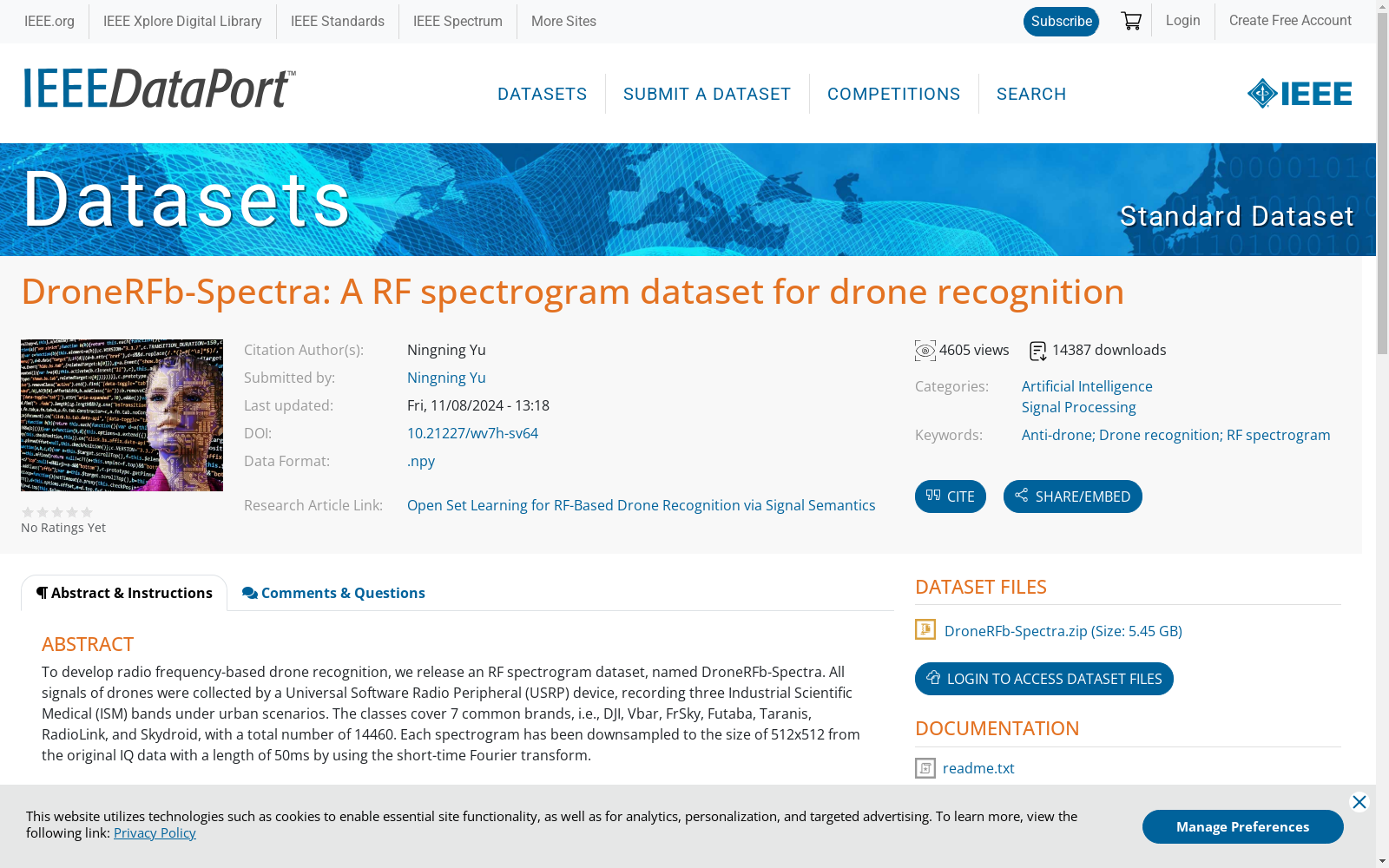Open DOI 10.21227/wv7h-sv64 link

(472, 433)
